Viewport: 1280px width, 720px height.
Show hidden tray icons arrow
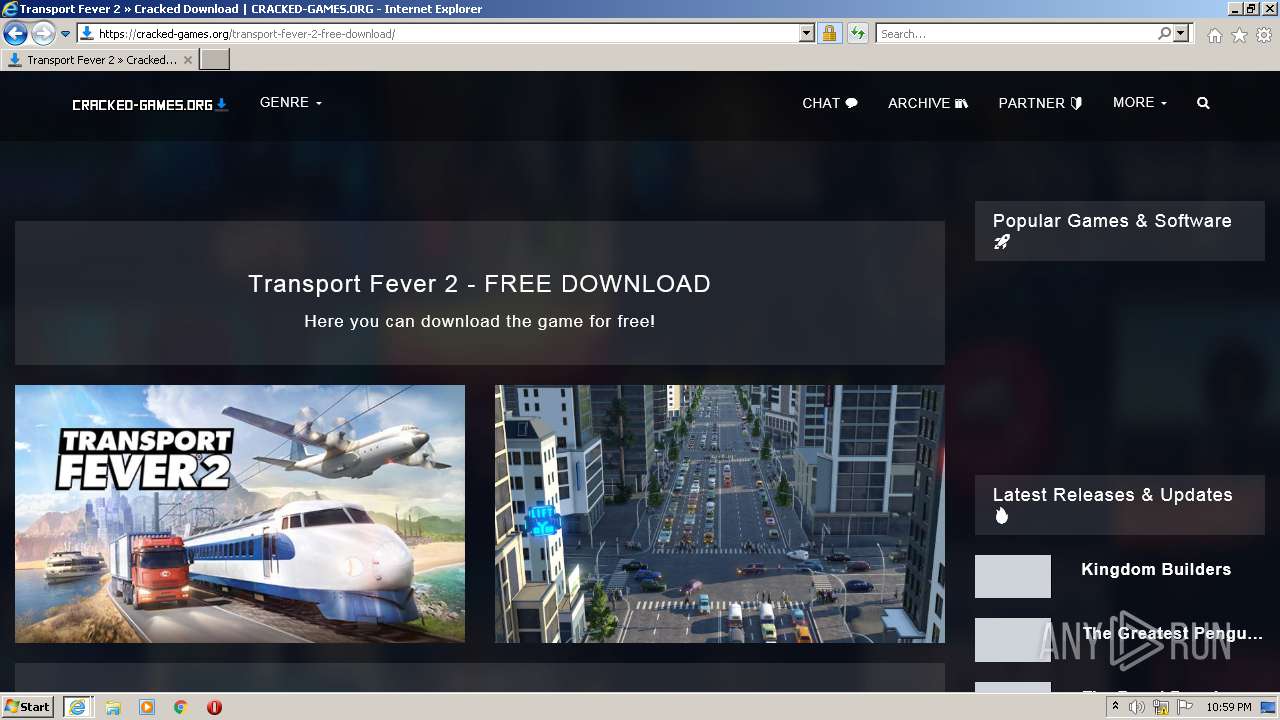point(1115,707)
